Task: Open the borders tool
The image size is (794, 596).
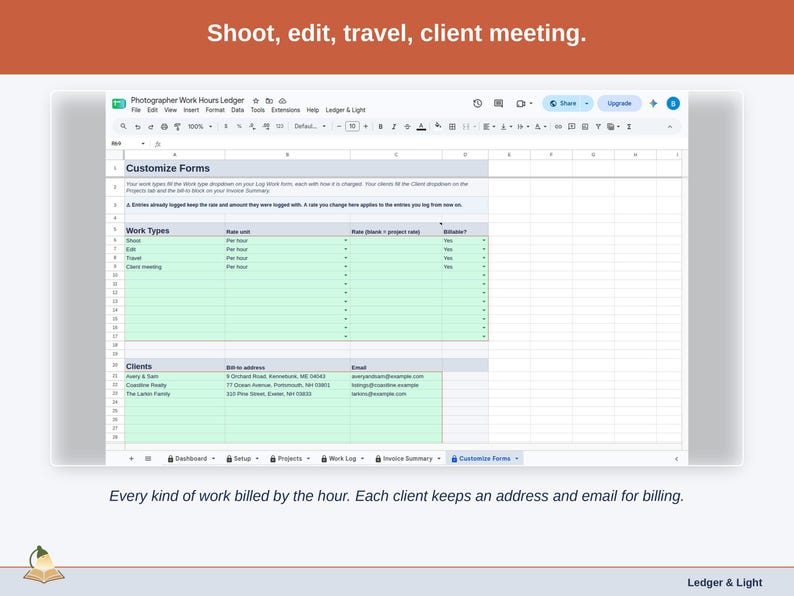Action: [452, 127]
